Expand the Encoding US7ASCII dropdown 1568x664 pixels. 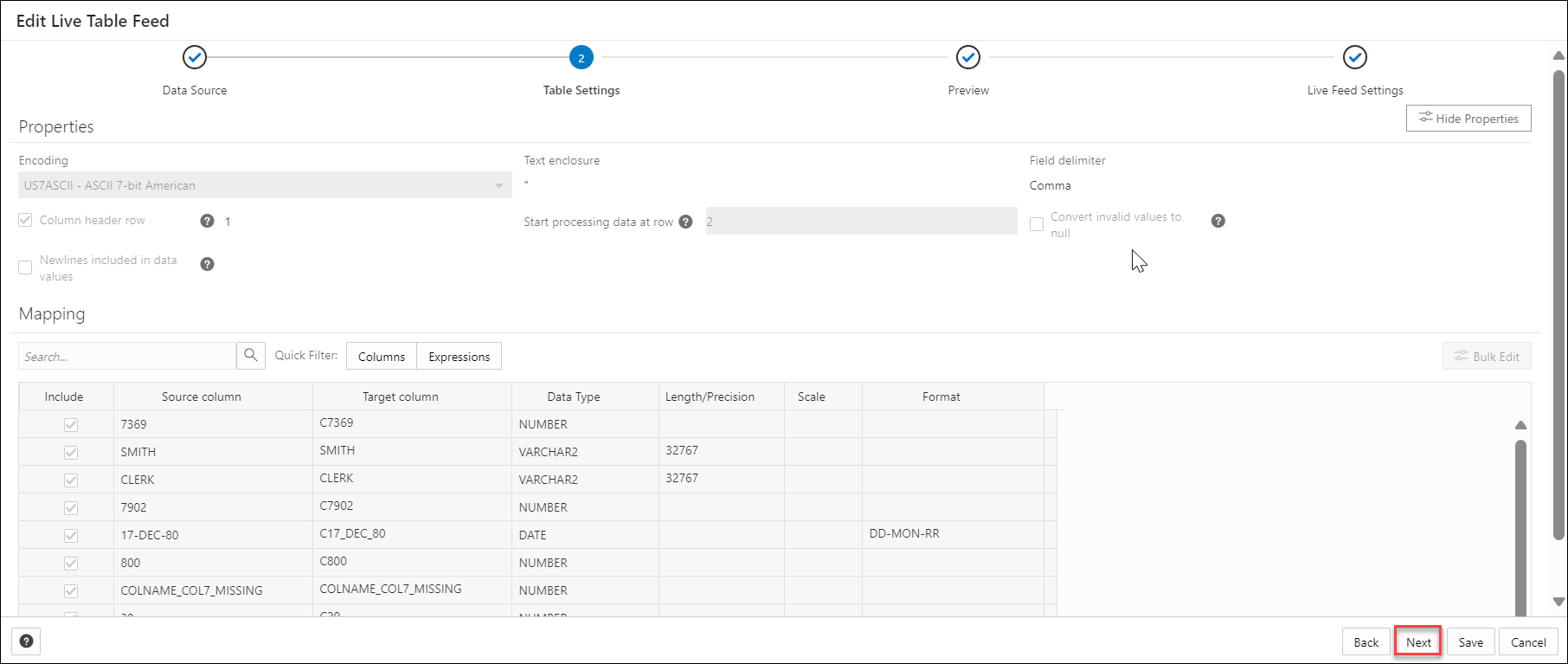tap(265, 185)
